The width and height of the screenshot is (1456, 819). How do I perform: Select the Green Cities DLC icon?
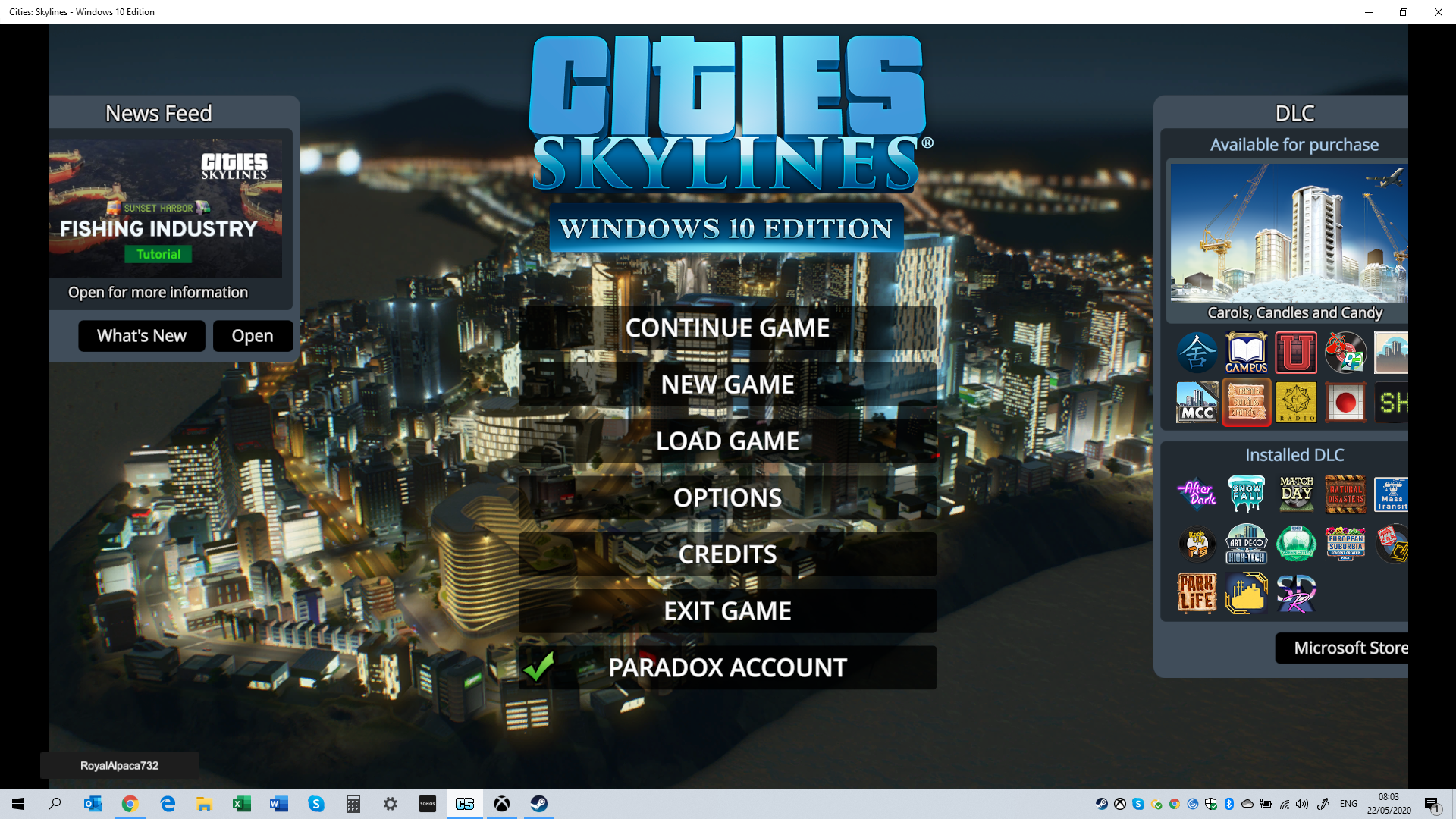[1296, 544]
